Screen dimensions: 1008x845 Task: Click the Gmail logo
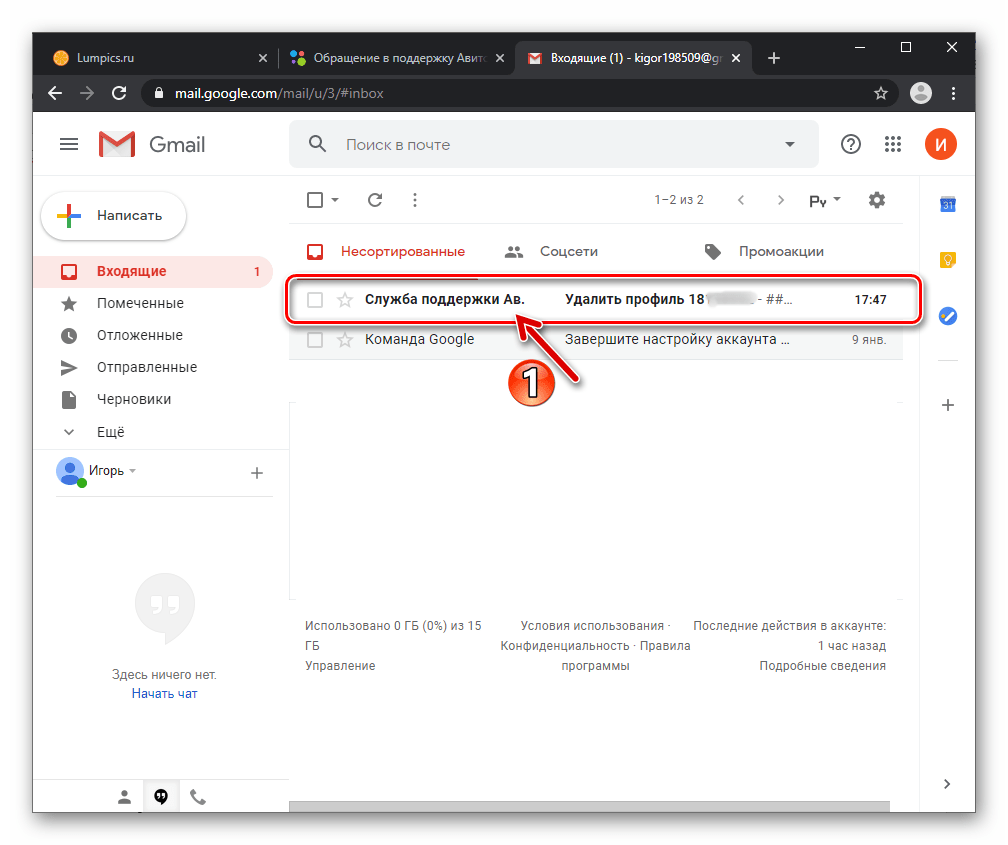[152, 144]
